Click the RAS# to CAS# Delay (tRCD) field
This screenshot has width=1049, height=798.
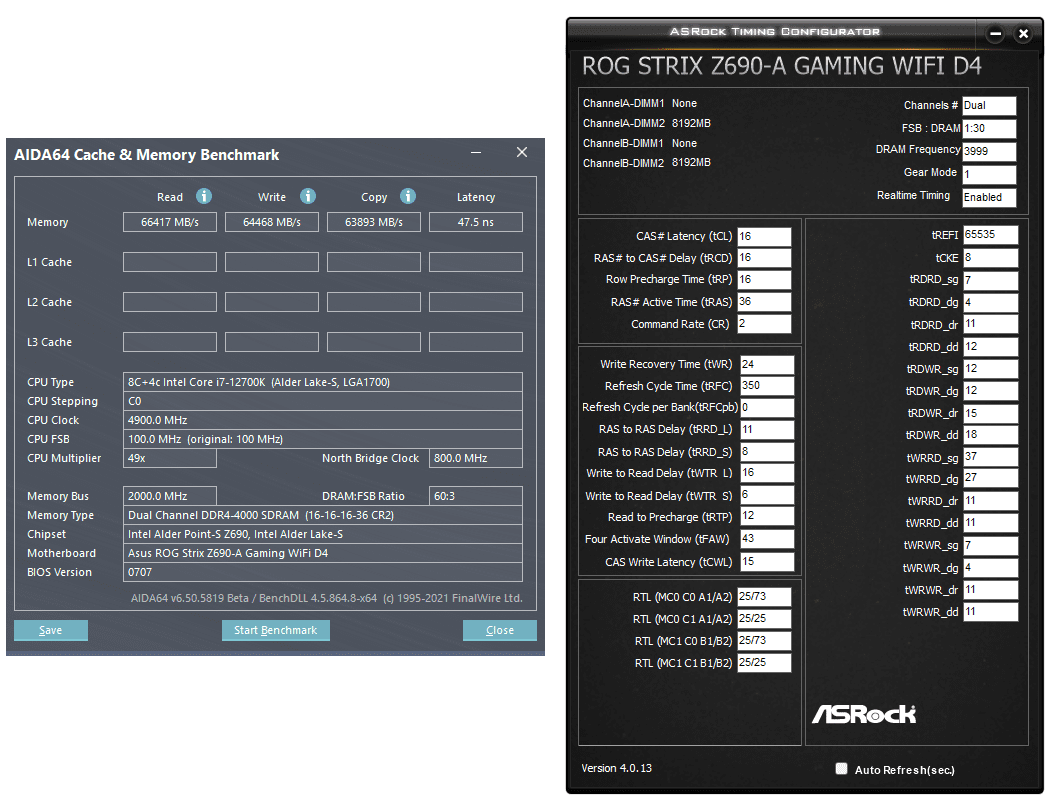point(764,258)
